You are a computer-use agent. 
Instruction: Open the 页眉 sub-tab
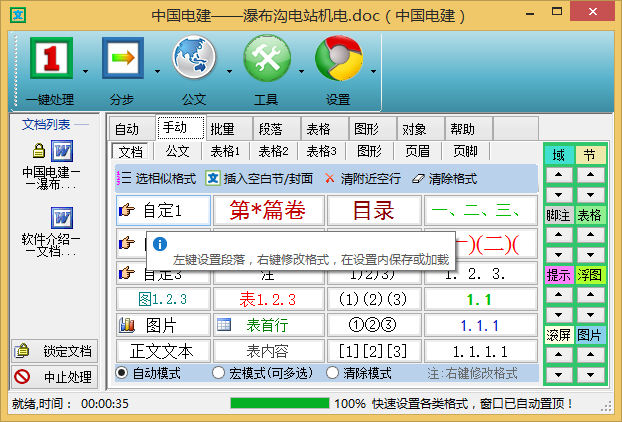pyautogui.click(x=417, y=151)
